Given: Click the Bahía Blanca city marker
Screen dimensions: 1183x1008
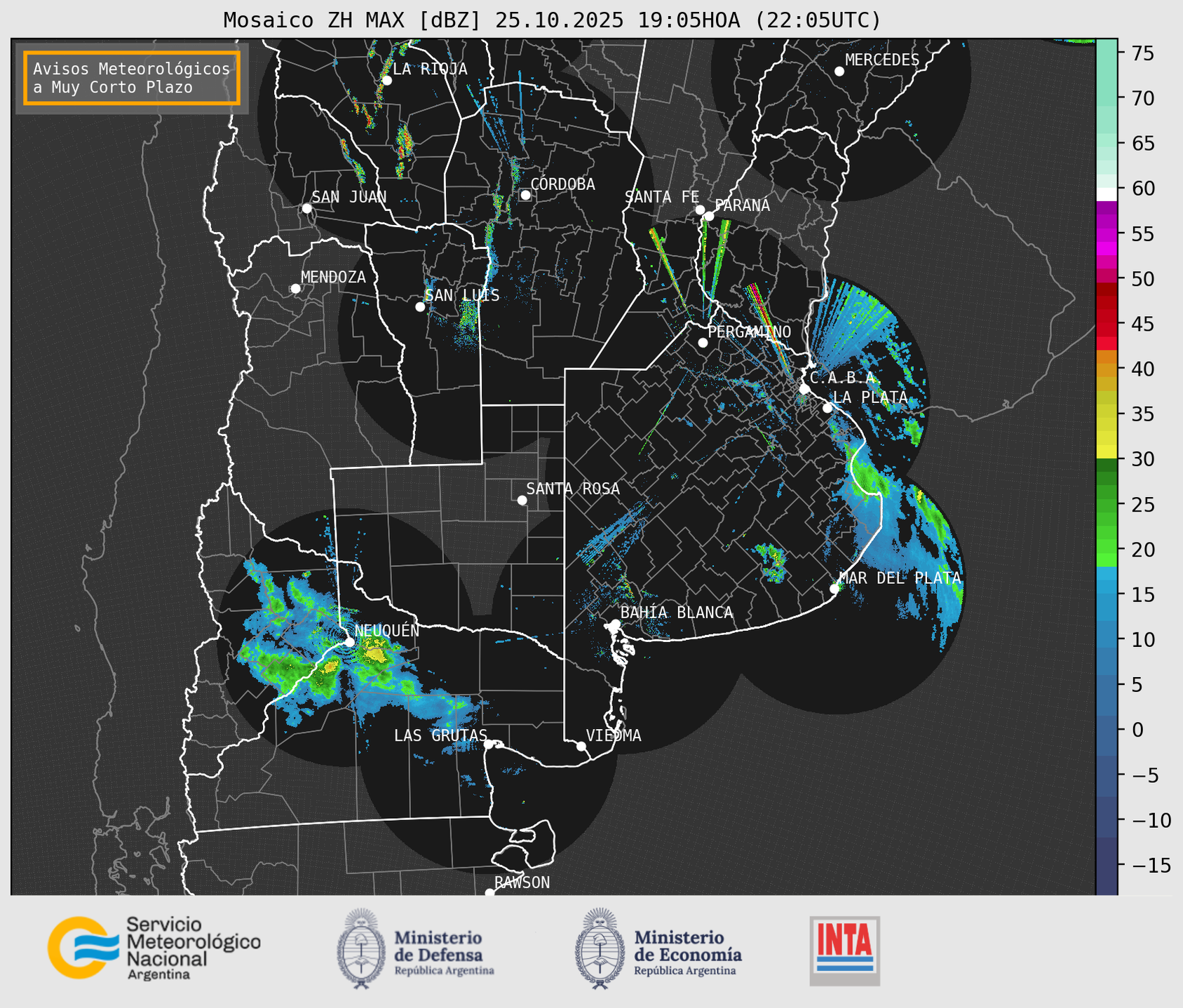Looking at the screenshot, I should click(x=615, y=624).
